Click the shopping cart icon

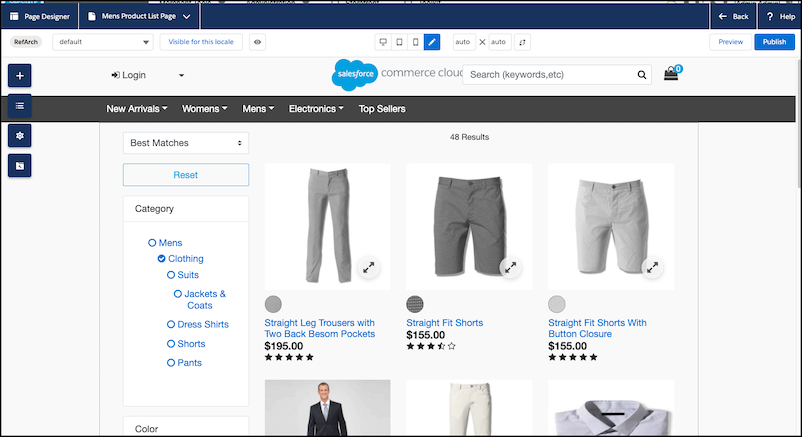click(x=670, y=74)
